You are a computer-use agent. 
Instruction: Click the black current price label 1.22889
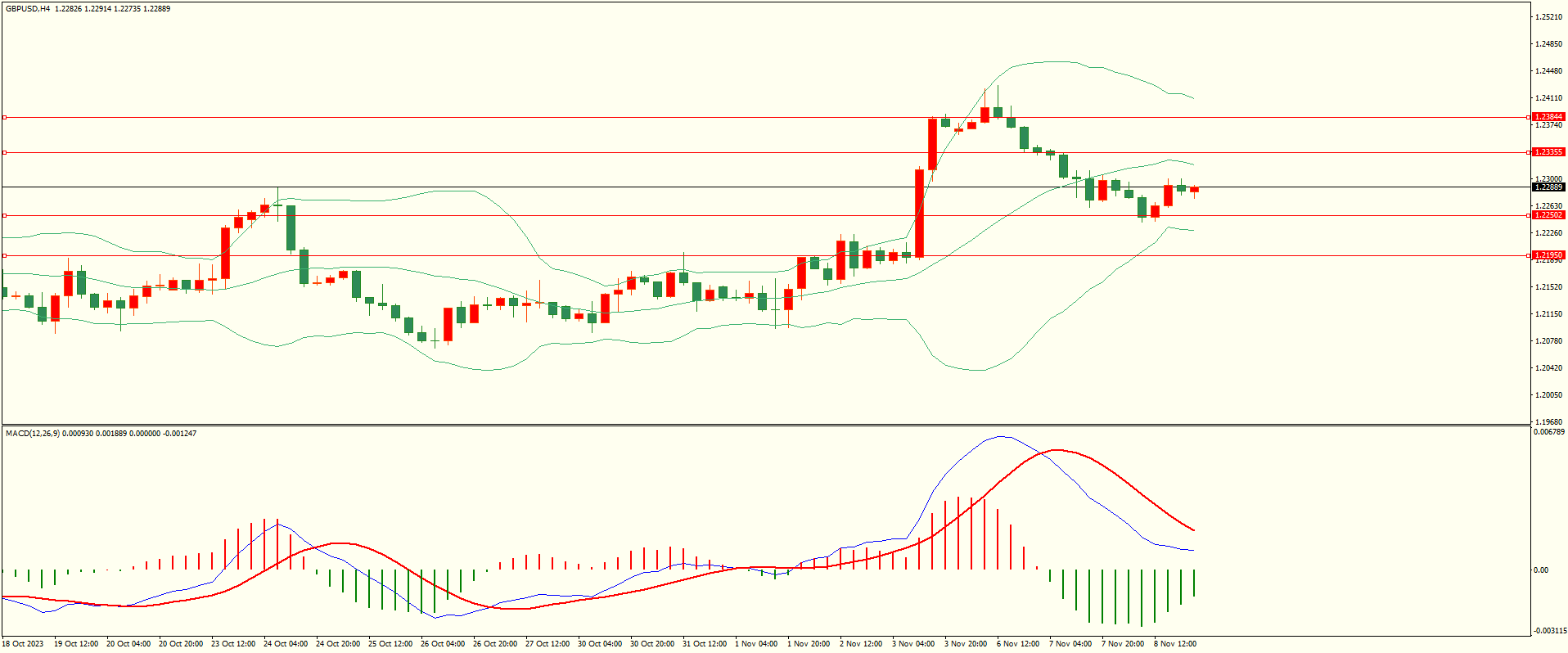tap(1548, 187)
